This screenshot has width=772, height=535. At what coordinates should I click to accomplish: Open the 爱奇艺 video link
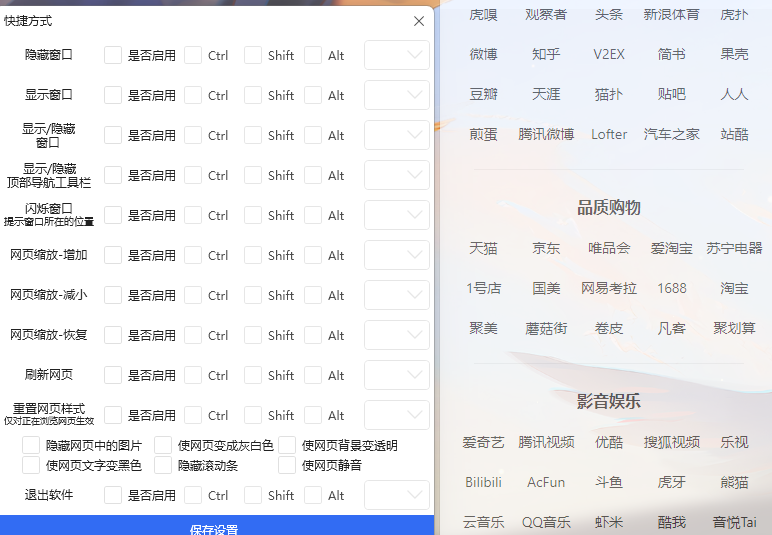point(483,442)
